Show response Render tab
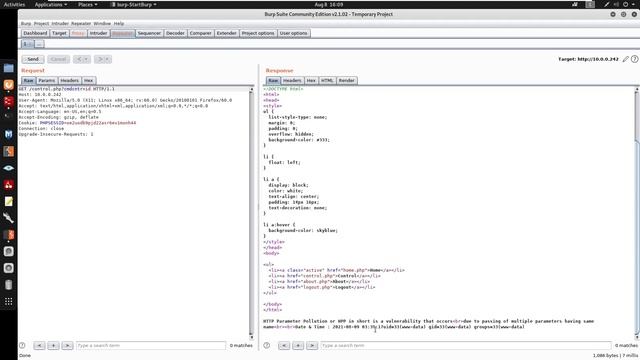Viewport: 640px width, 360px height. [x=347, y=80]
